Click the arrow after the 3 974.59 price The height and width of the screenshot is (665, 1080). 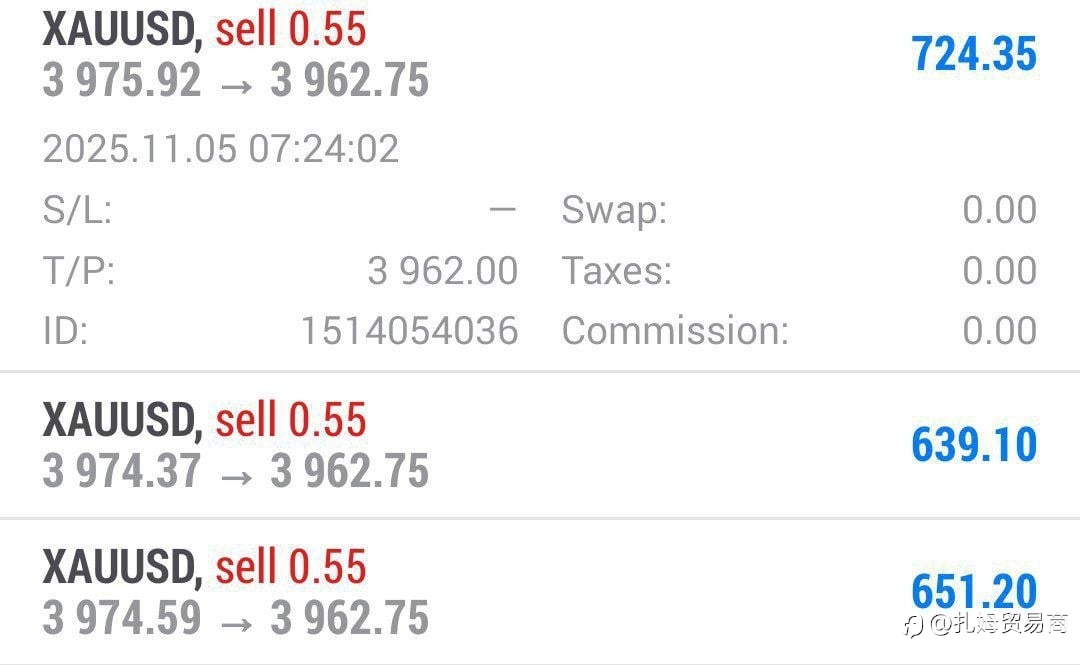coord(236,620)
